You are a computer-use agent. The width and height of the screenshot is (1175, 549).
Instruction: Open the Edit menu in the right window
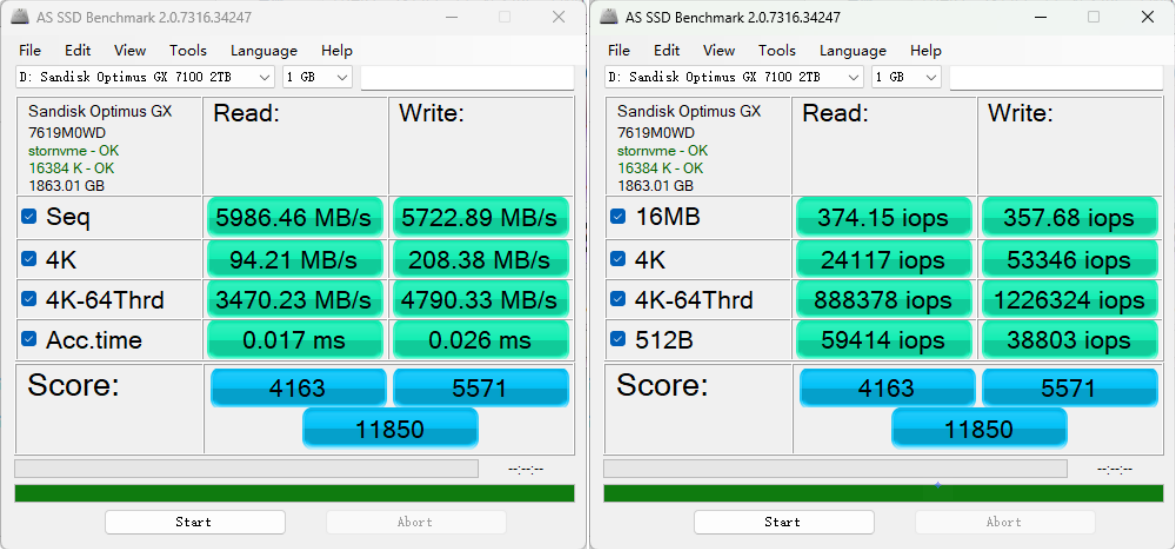(666, 50)
